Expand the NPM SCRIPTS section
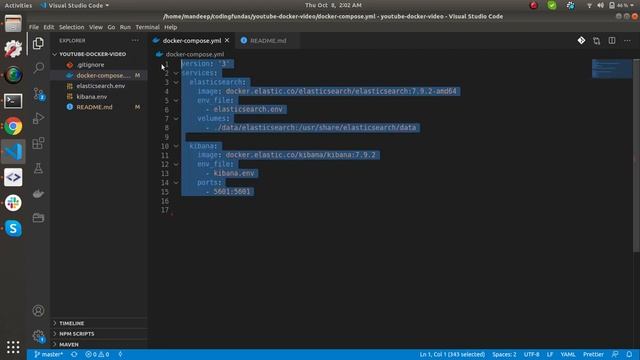Image resolution: width=640 pixels, height=360 pixels. point(77,334)
